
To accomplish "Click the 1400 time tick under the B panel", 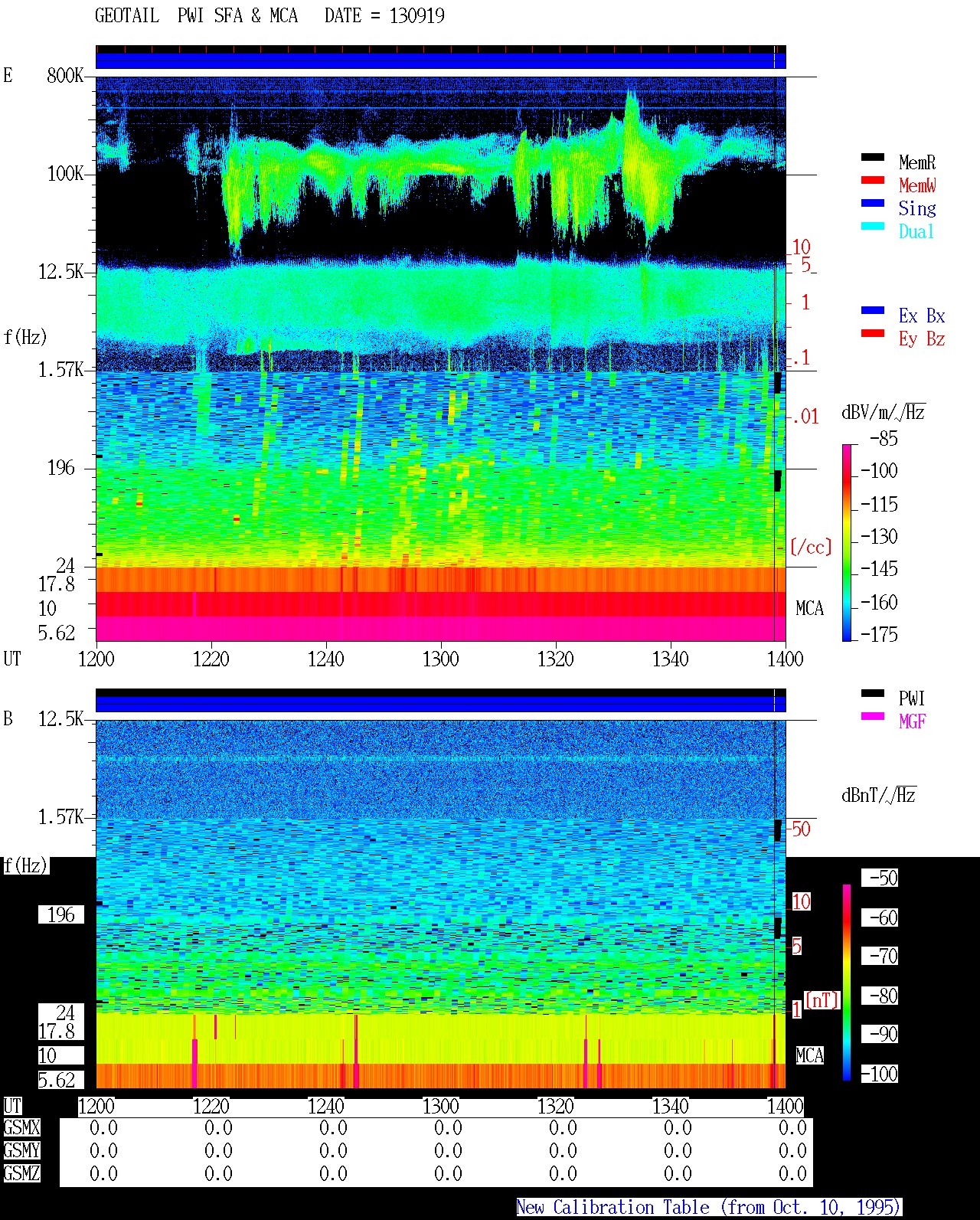I will coord(786,1107).
